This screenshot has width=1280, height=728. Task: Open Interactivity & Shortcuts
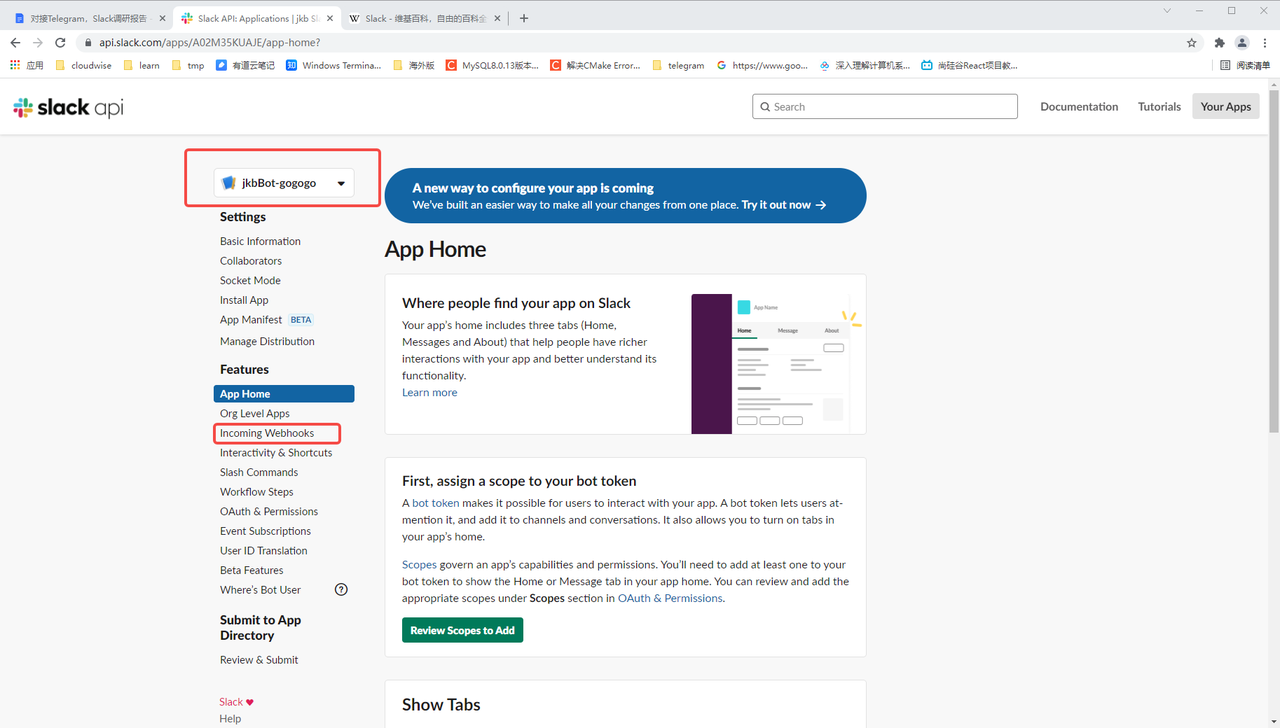[x=276, y=453]
